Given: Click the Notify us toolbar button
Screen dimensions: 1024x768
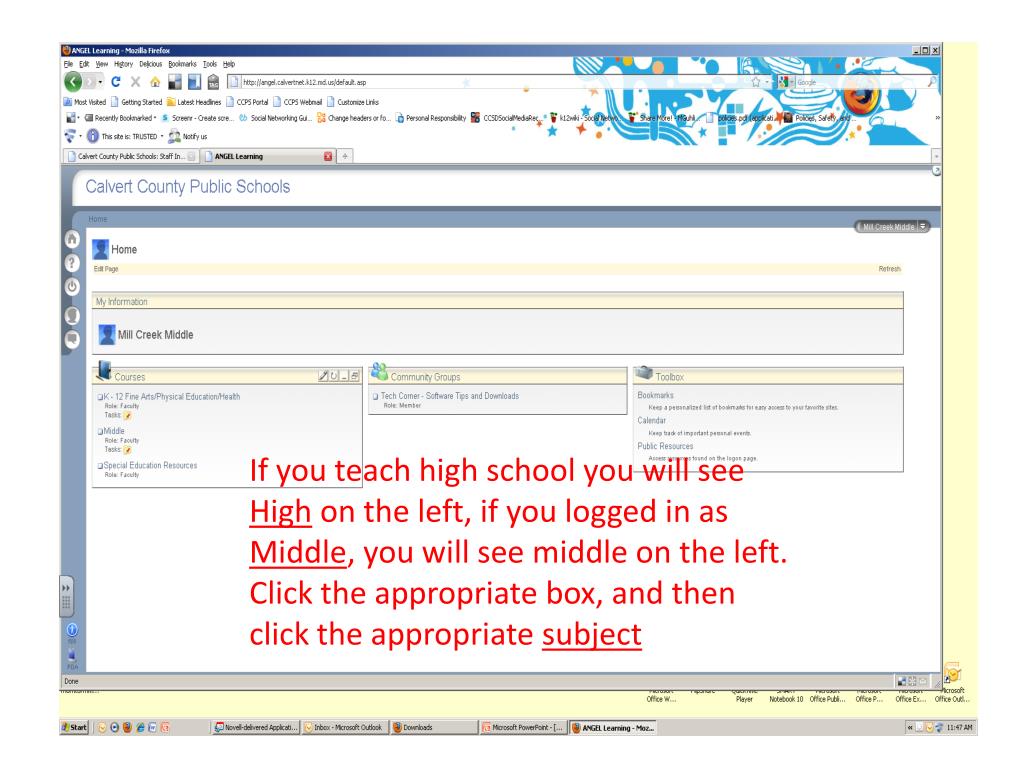Looking at the screenshot, I should pyautogui.click(x=188, y=136).
